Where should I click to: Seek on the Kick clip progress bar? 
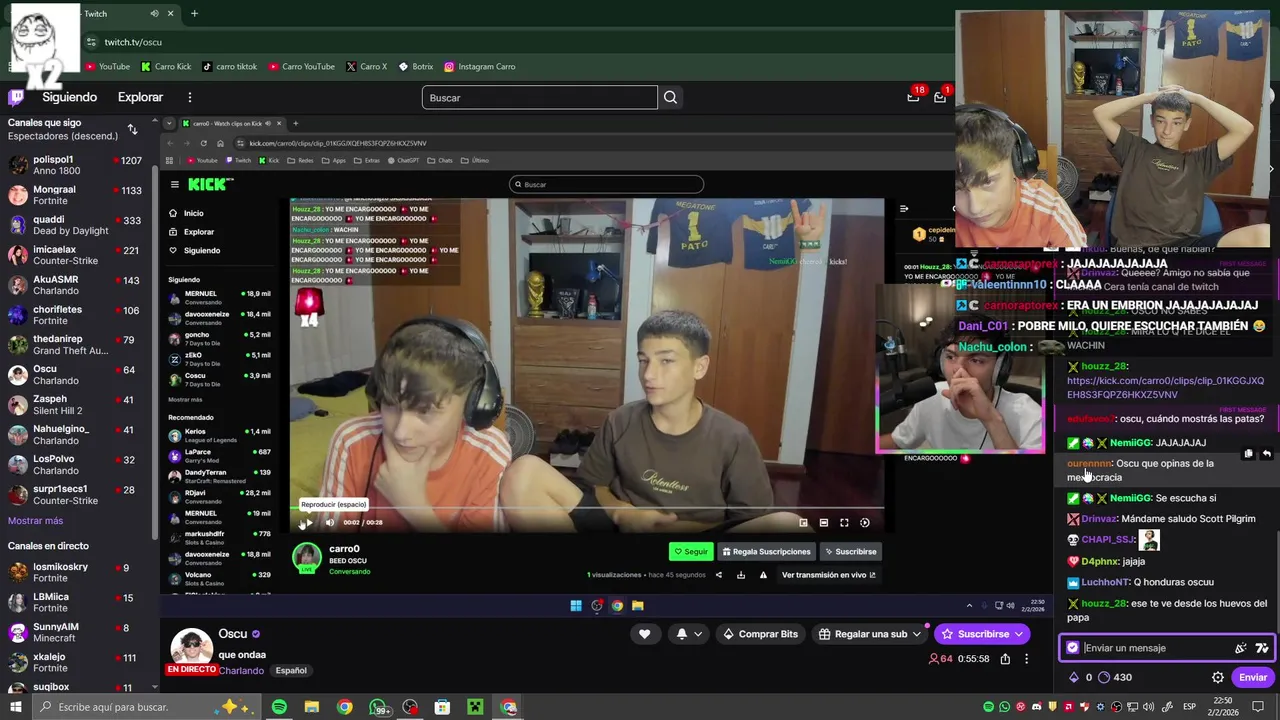pyautogui.click(x=586, y=510)
